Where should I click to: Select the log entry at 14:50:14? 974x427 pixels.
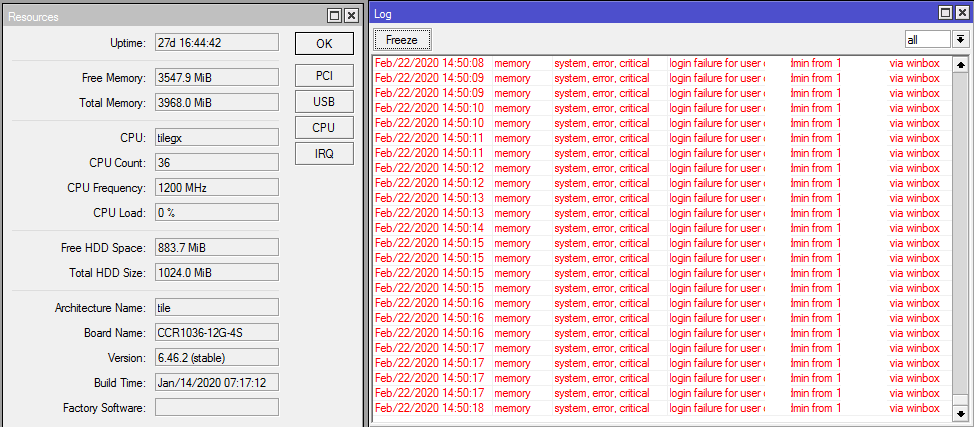[662, 228]
